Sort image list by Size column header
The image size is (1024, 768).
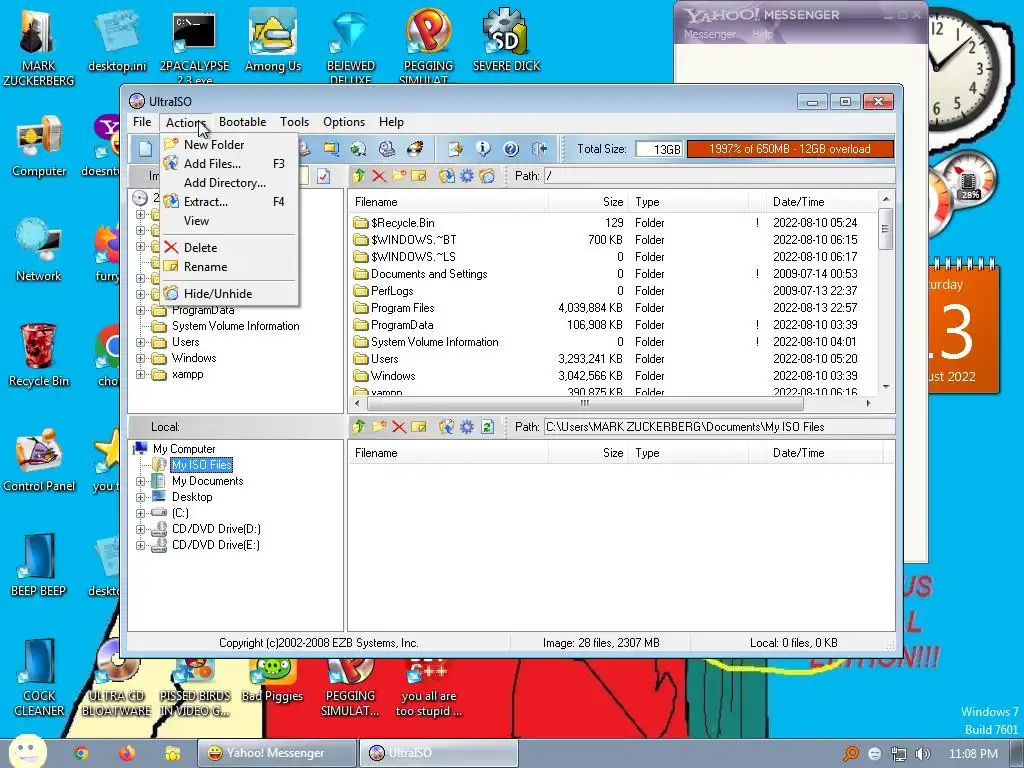[x=588, y=202]
